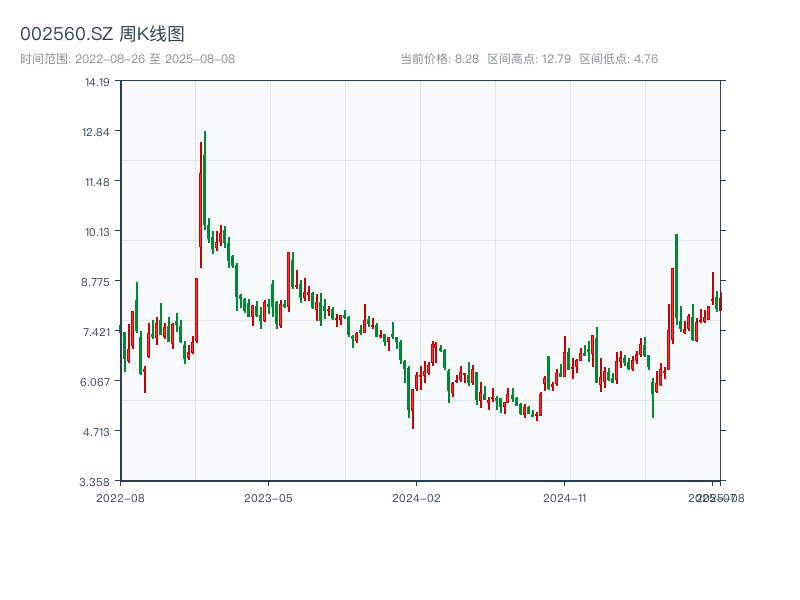Click the x-axis label 2024-02
Viewport: 800px width, 600px height.
(416, 498)
